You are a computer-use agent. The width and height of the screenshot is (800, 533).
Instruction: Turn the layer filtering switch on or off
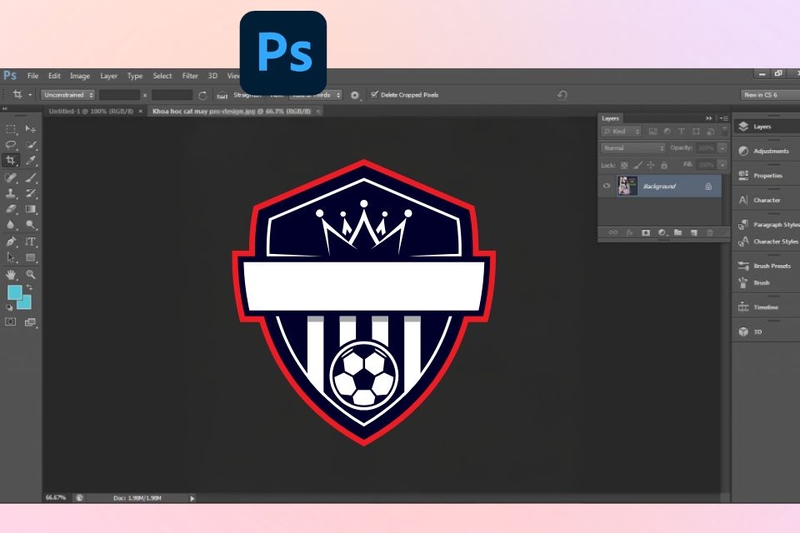[724, 131]
